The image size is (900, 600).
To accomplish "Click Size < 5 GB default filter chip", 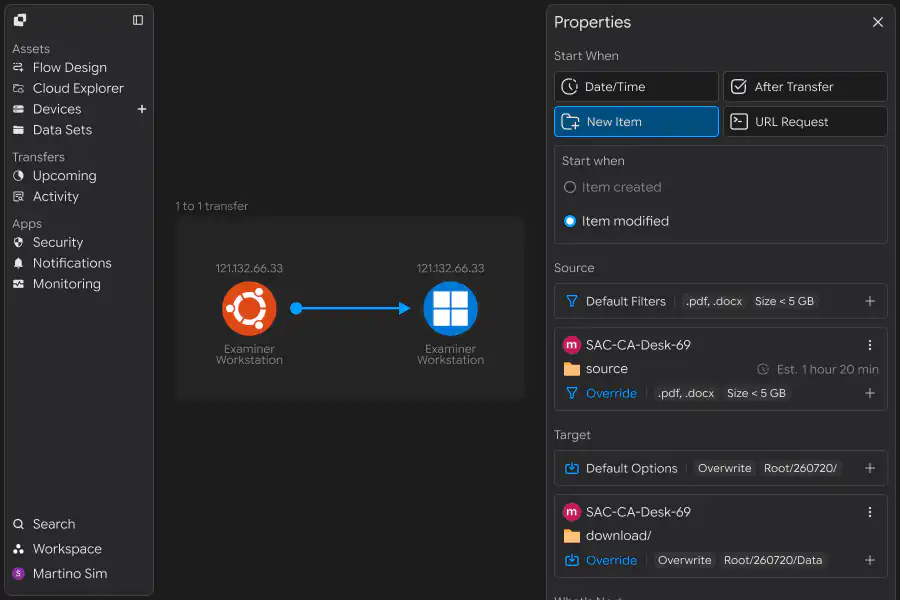I will 784,301.
